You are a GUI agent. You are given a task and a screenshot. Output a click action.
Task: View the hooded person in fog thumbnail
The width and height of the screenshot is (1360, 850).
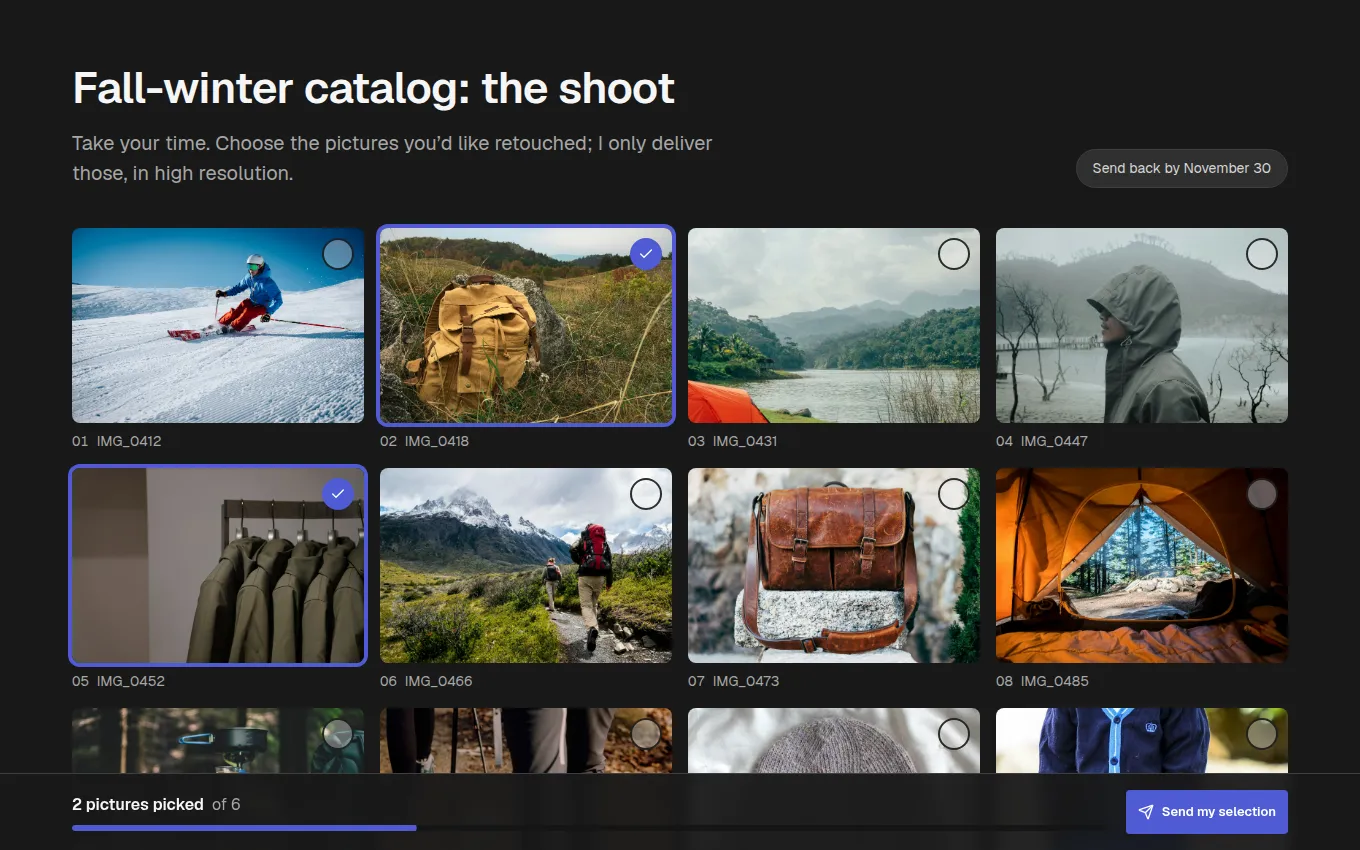pyautogui.click(x=1142, y=325)
